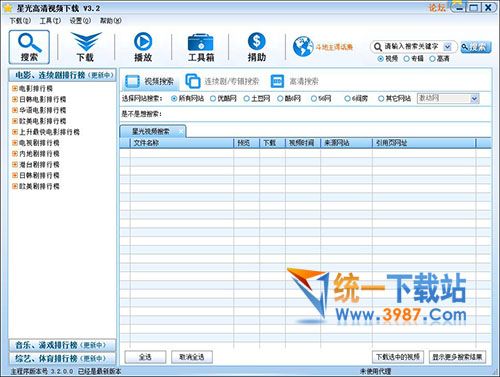This screenshot has width=500, height=377.
Task: Sort by 视频时间 column header
Action: click(303, 143)
